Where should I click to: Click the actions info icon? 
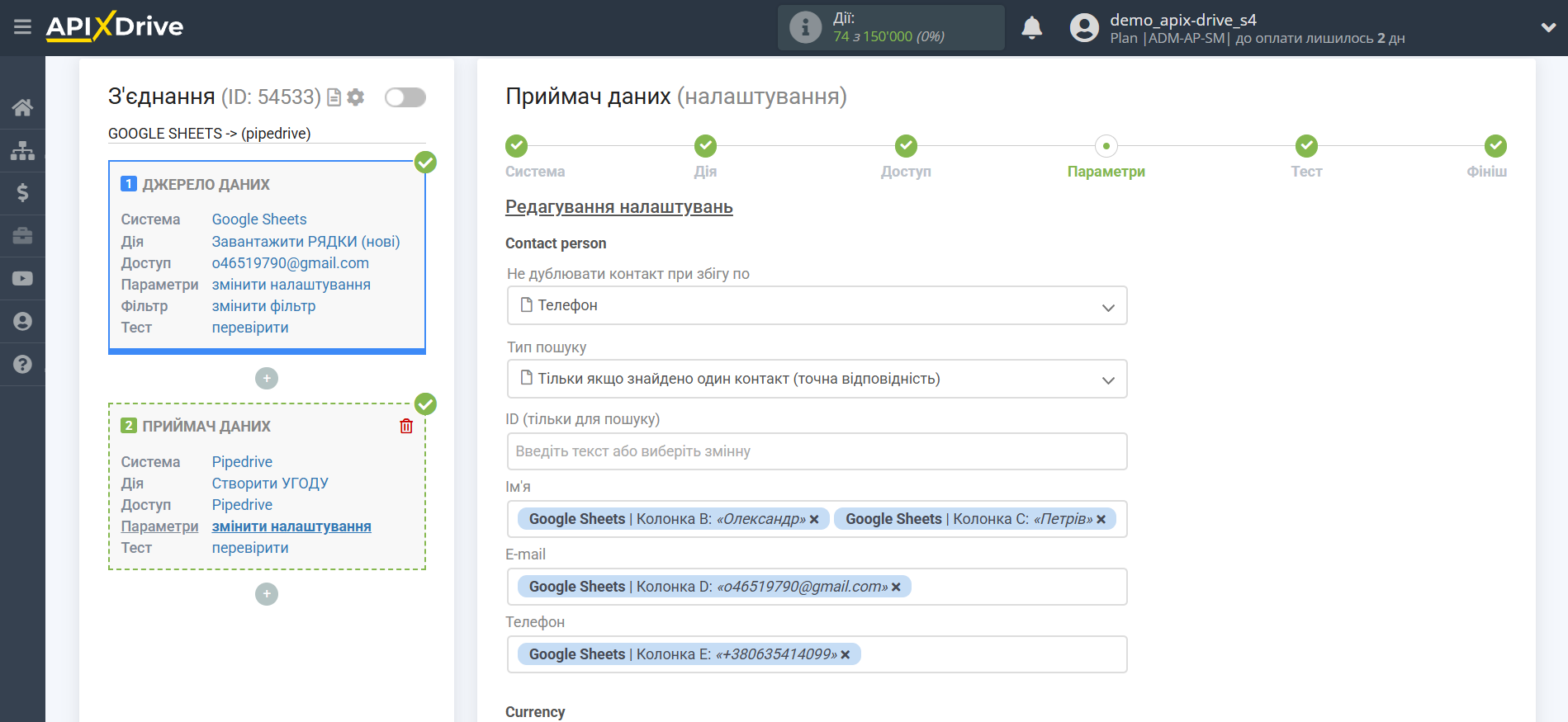(x=805, y=27)
